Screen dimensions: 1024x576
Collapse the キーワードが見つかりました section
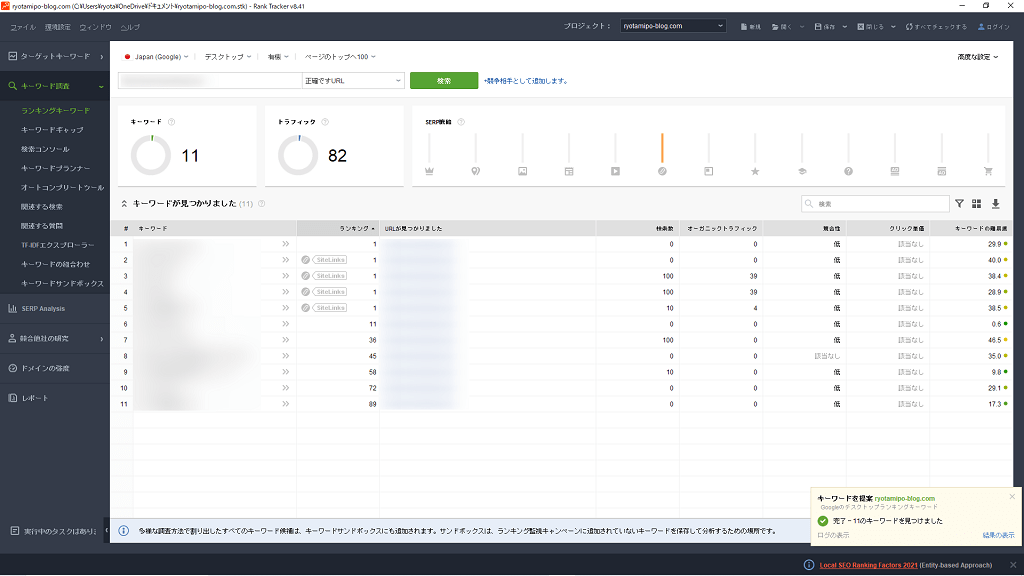[125, 203]
